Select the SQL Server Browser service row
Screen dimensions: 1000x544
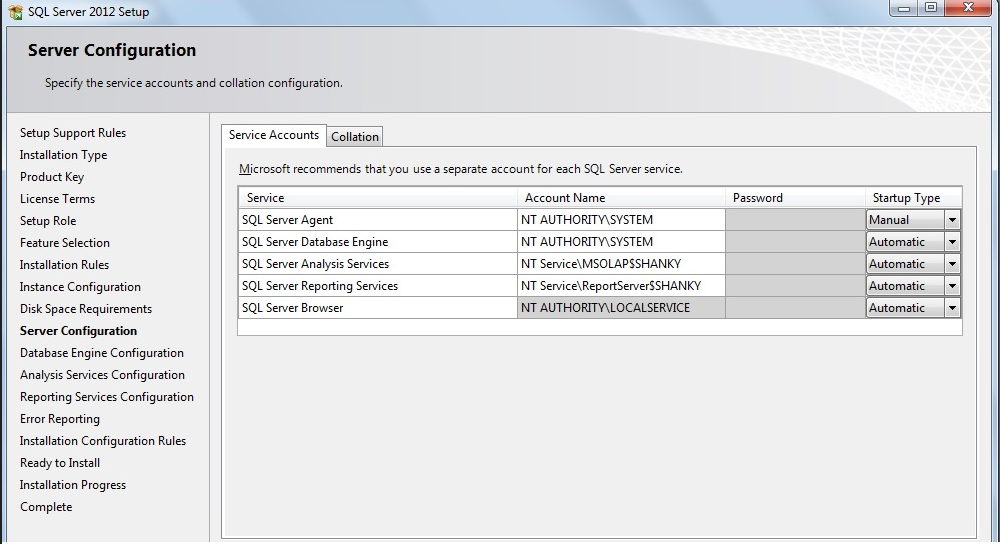[x=378, y=308]
